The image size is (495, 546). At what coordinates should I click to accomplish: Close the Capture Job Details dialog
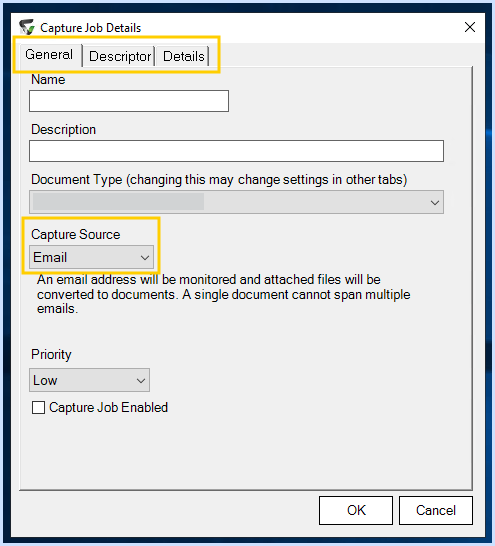click(470, 27)
